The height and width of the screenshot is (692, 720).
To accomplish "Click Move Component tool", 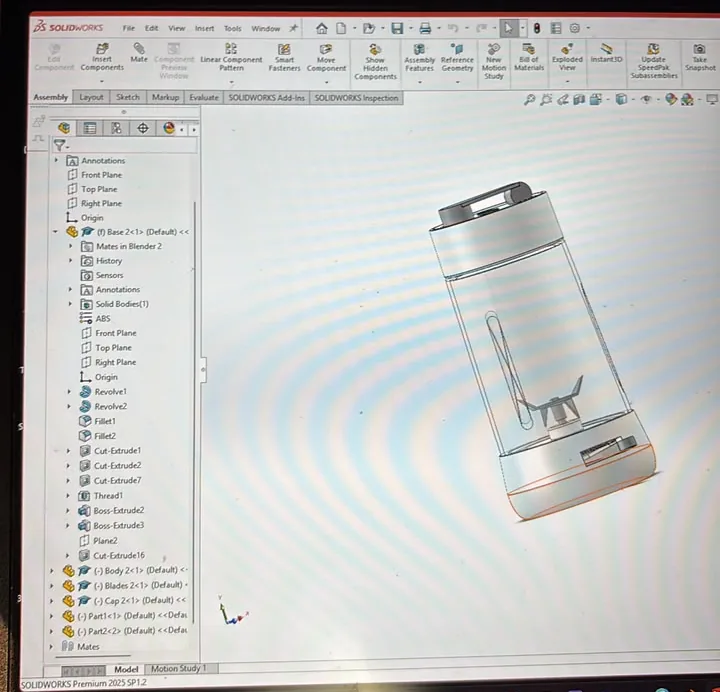I will click(326, 58).
